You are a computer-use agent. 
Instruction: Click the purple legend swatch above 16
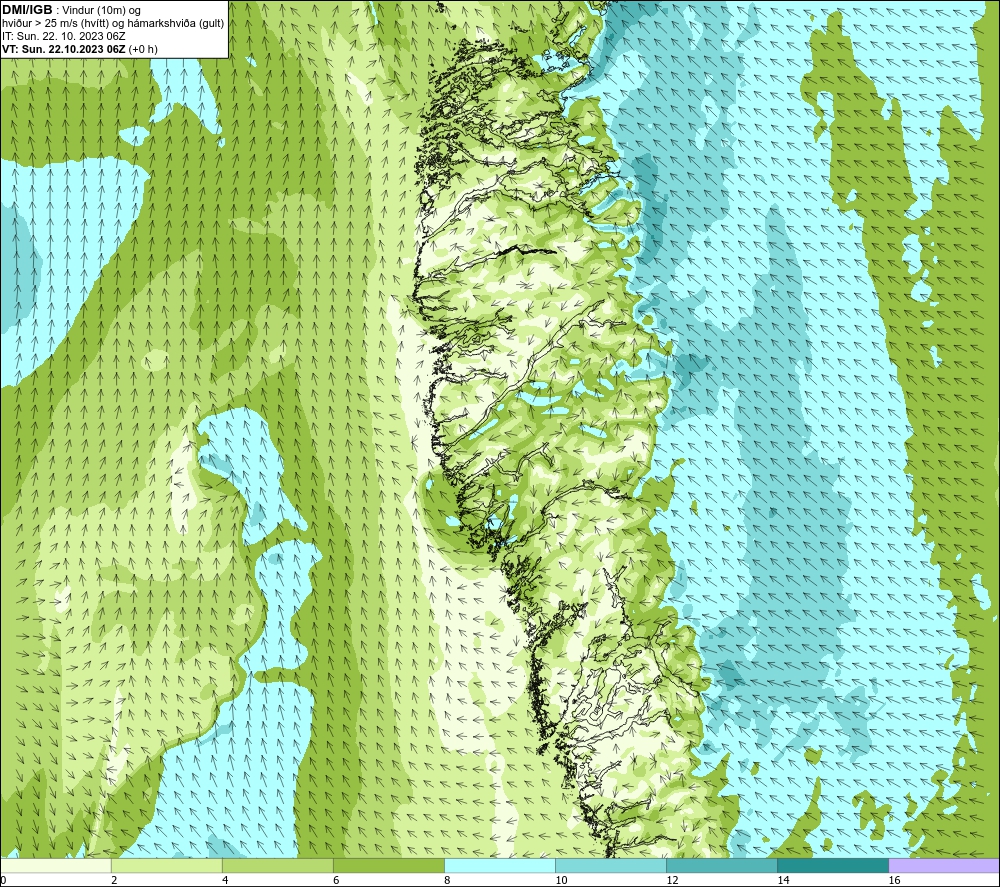(944, 866)
